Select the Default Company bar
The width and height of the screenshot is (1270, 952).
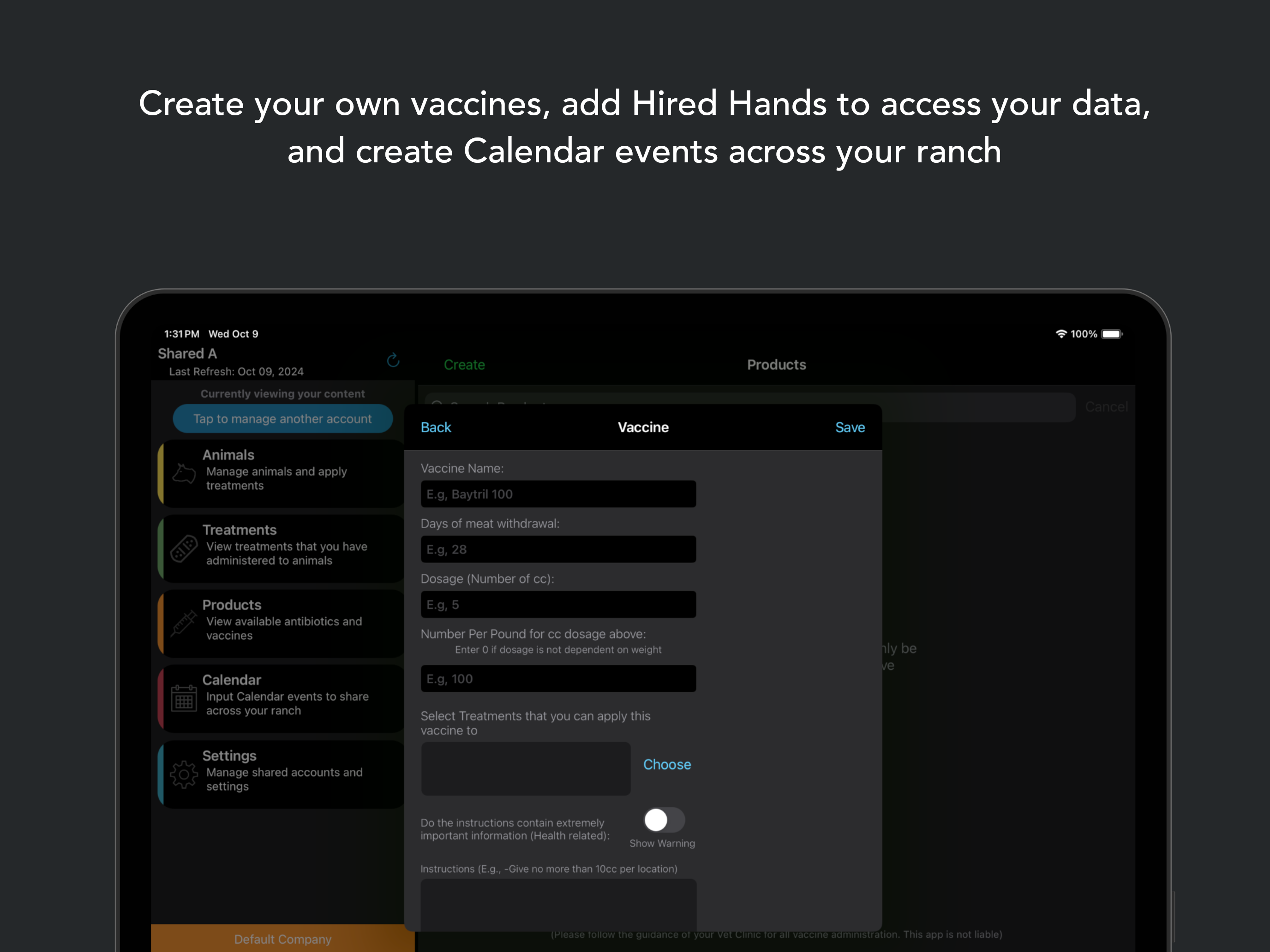pyautogui.click(x=282, y=939)
